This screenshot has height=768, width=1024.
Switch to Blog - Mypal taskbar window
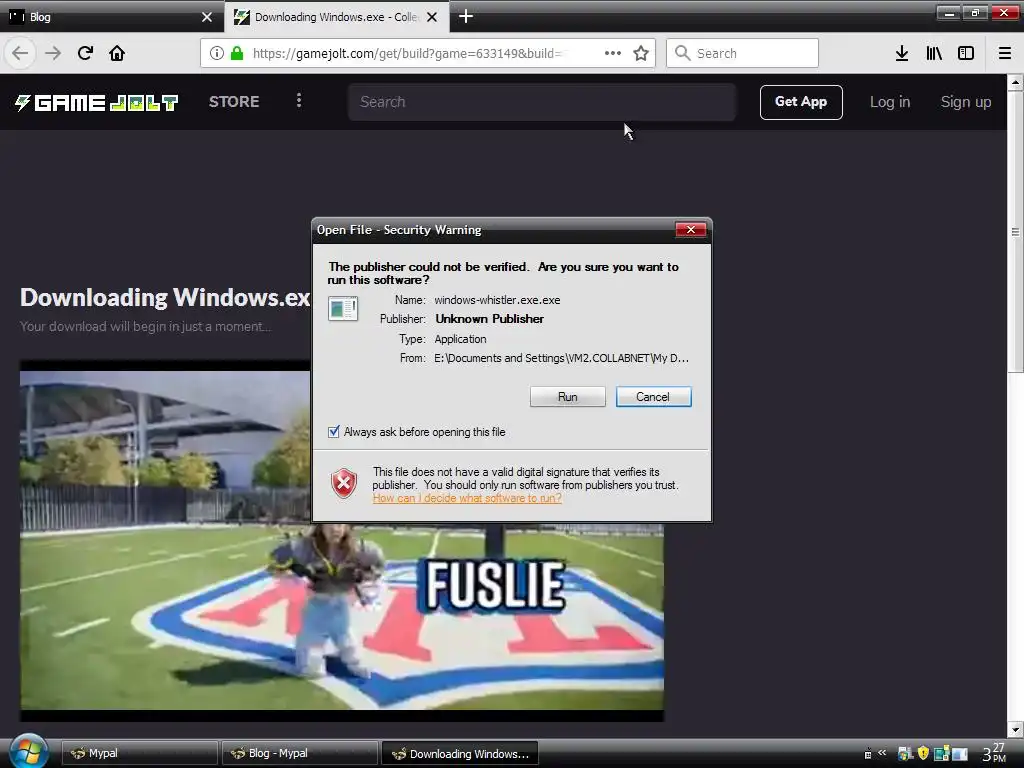(300, 753)
